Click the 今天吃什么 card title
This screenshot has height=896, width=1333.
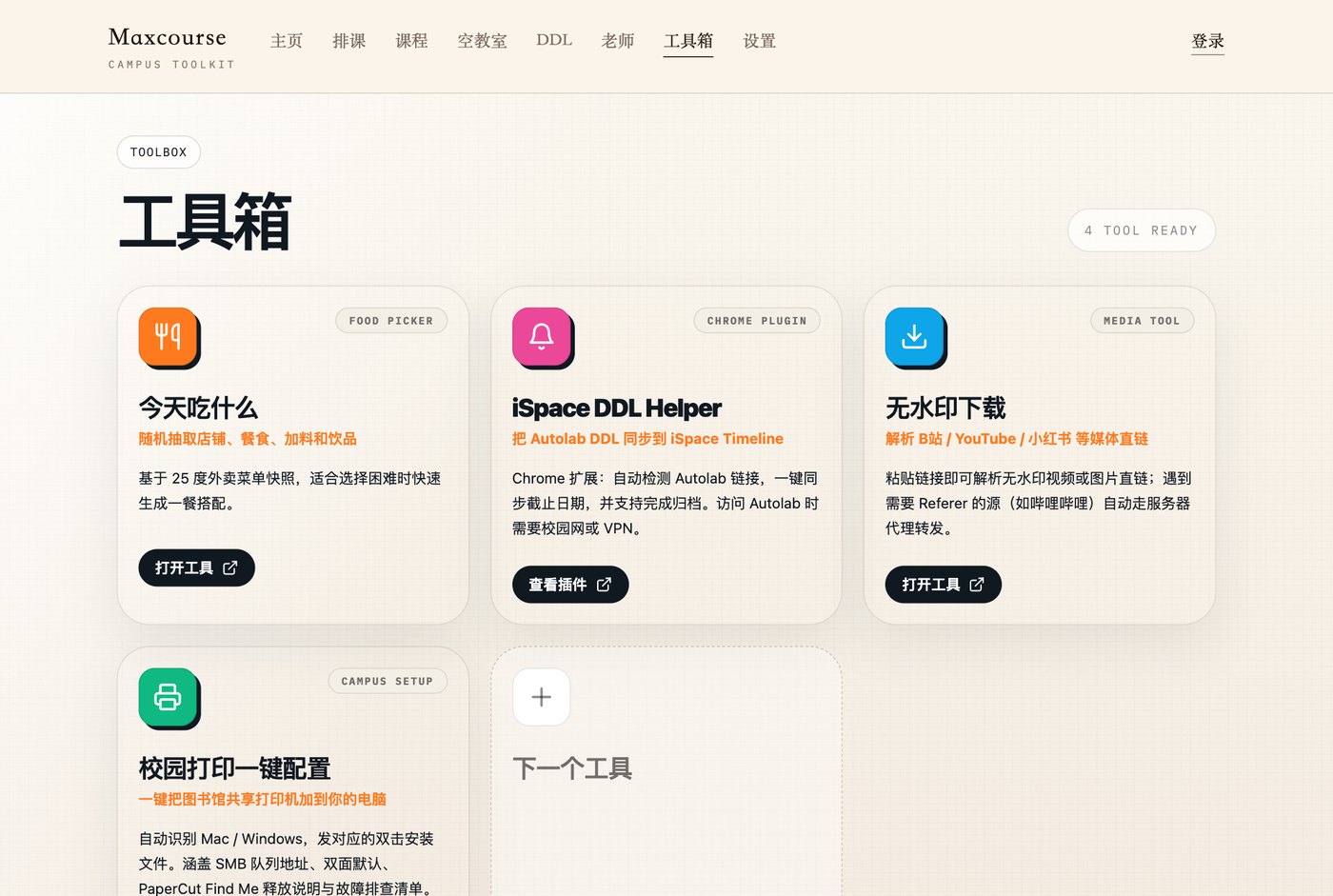(x=198, y=408)
